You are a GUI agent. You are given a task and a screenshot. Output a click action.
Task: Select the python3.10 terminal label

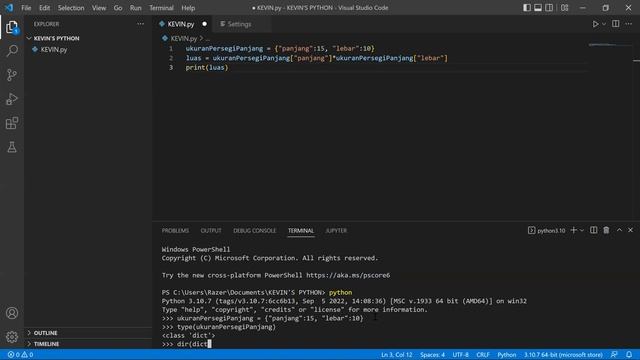coord(547,231)
